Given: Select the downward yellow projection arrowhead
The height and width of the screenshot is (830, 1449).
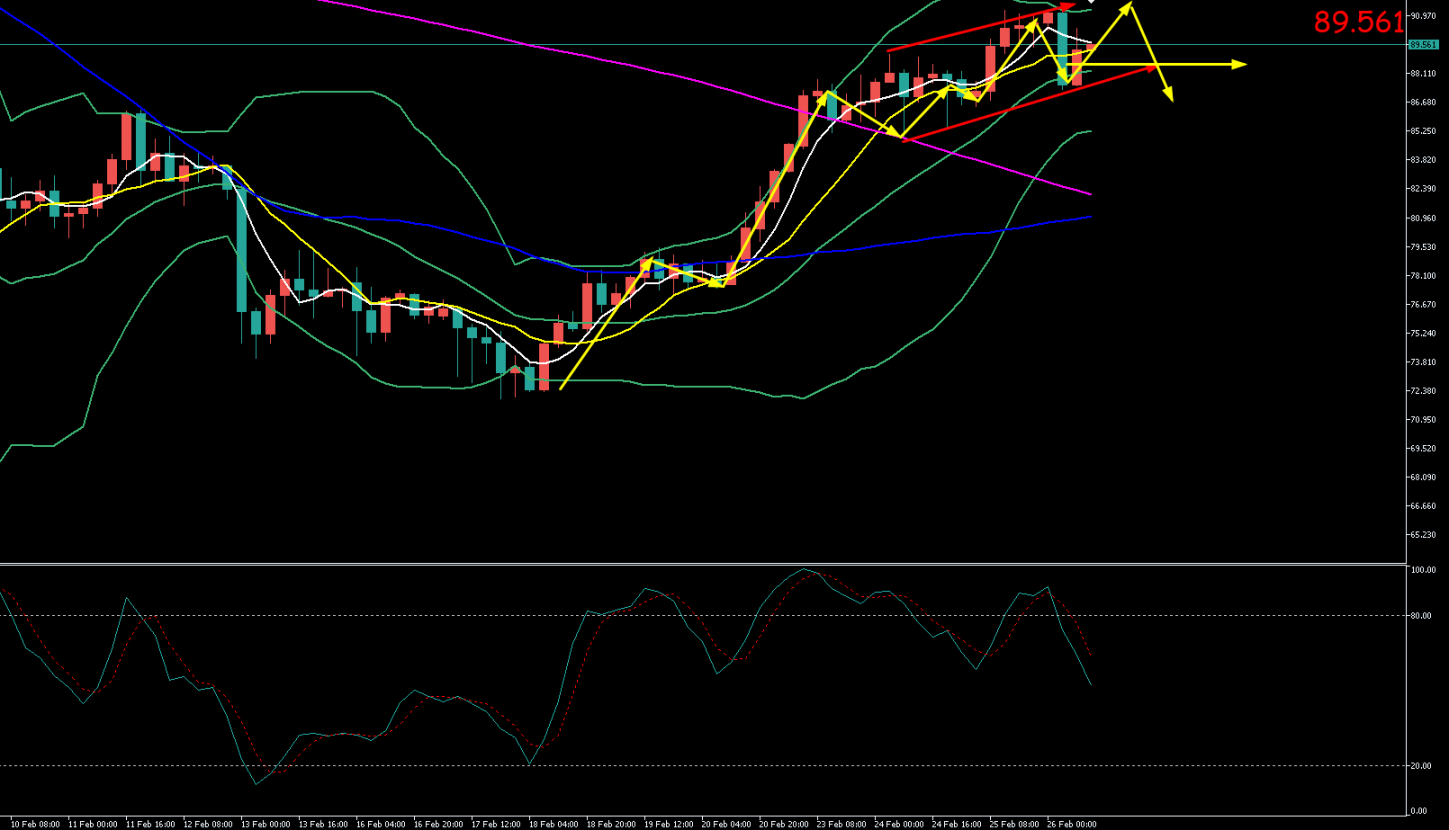Looking at the screenshot, I should 1168,96.
